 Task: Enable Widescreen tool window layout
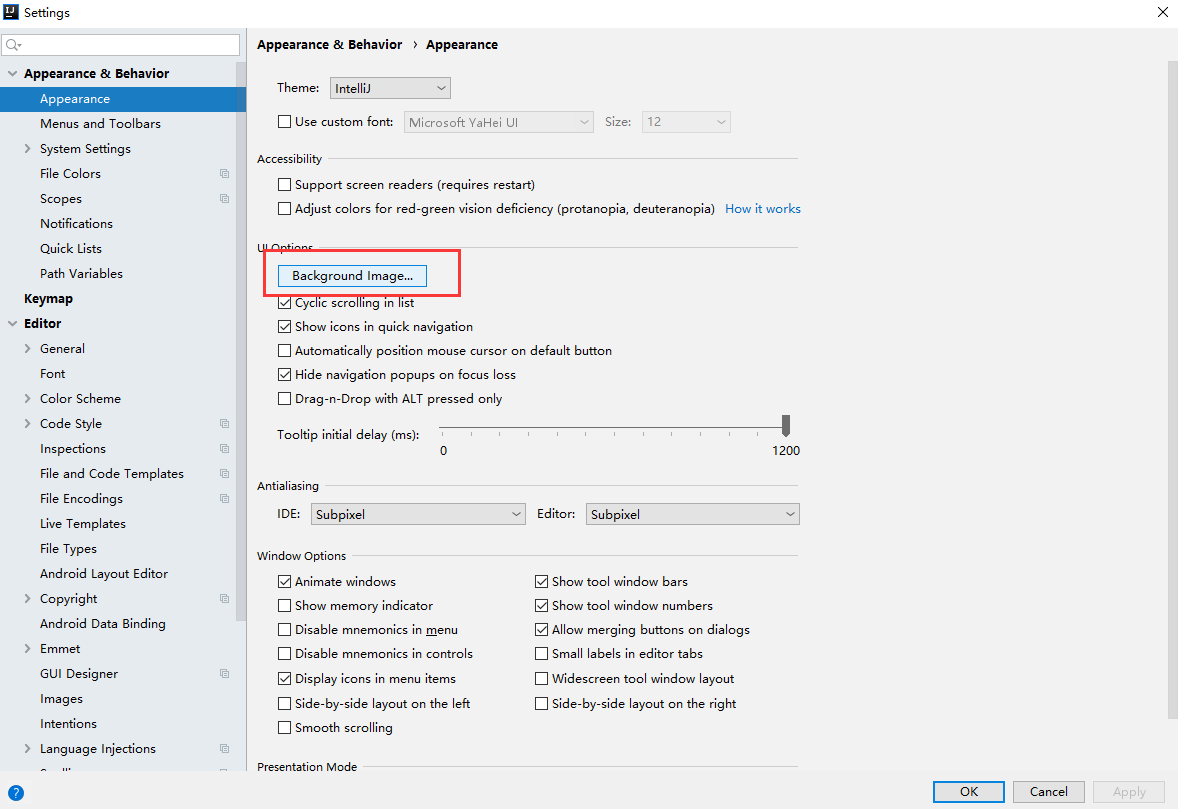[542, 678]
